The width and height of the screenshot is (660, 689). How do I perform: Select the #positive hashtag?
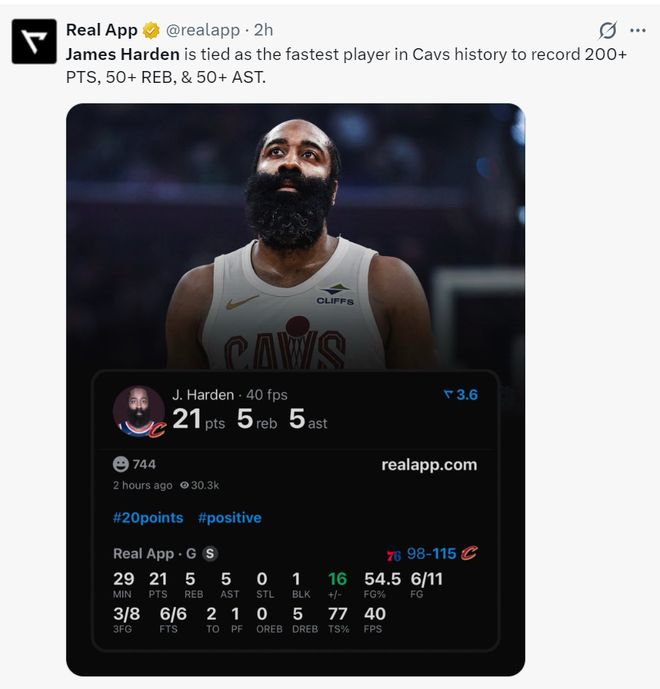pyautogui.click(x=230, y=517)
